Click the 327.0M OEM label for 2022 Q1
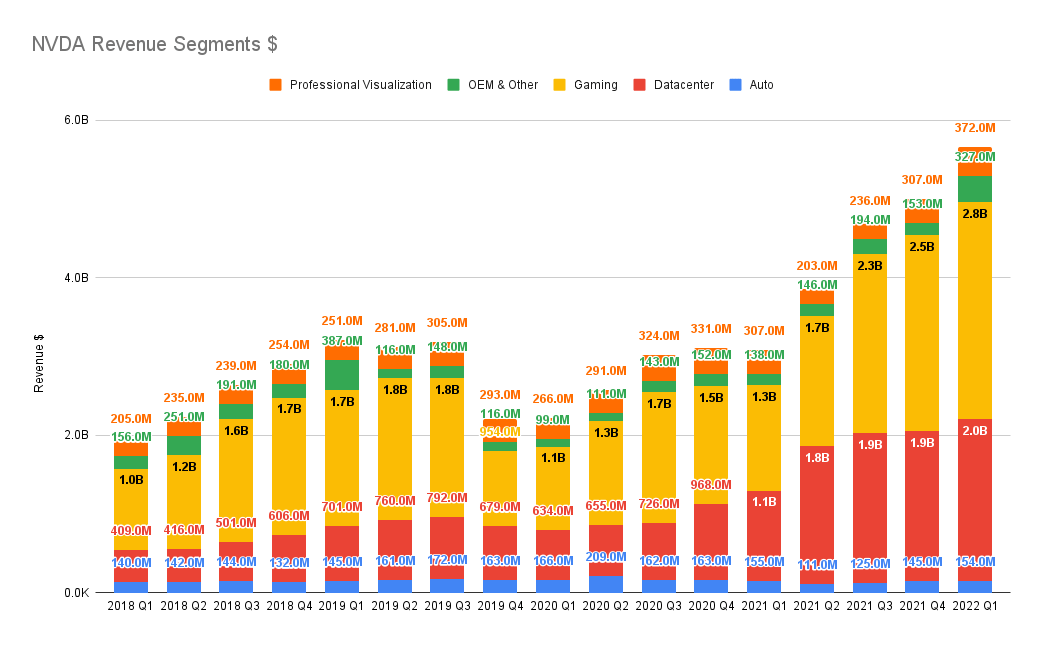 (975, 157)
